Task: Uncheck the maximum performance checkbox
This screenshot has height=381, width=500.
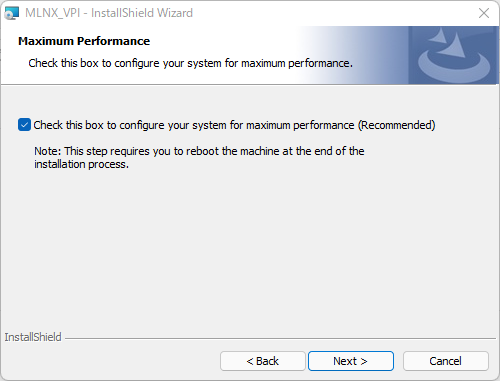Action: (x=24, y=125)
